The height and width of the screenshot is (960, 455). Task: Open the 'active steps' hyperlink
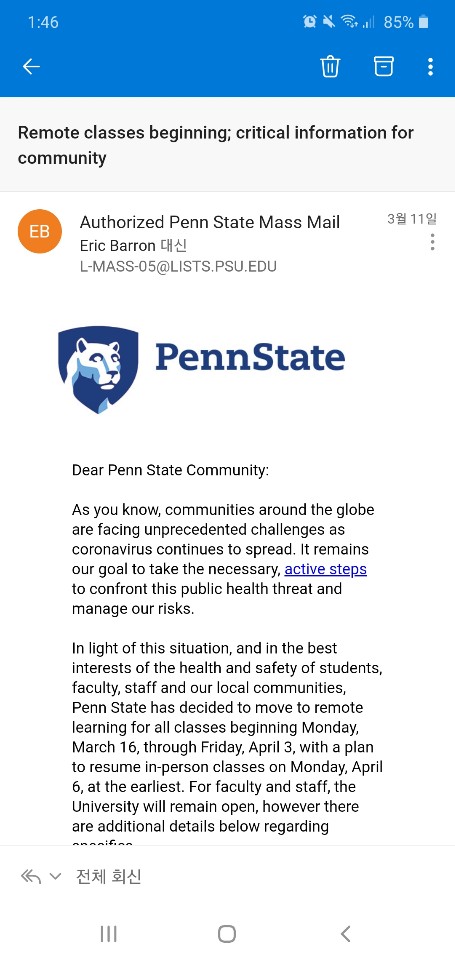coord(326,569)
